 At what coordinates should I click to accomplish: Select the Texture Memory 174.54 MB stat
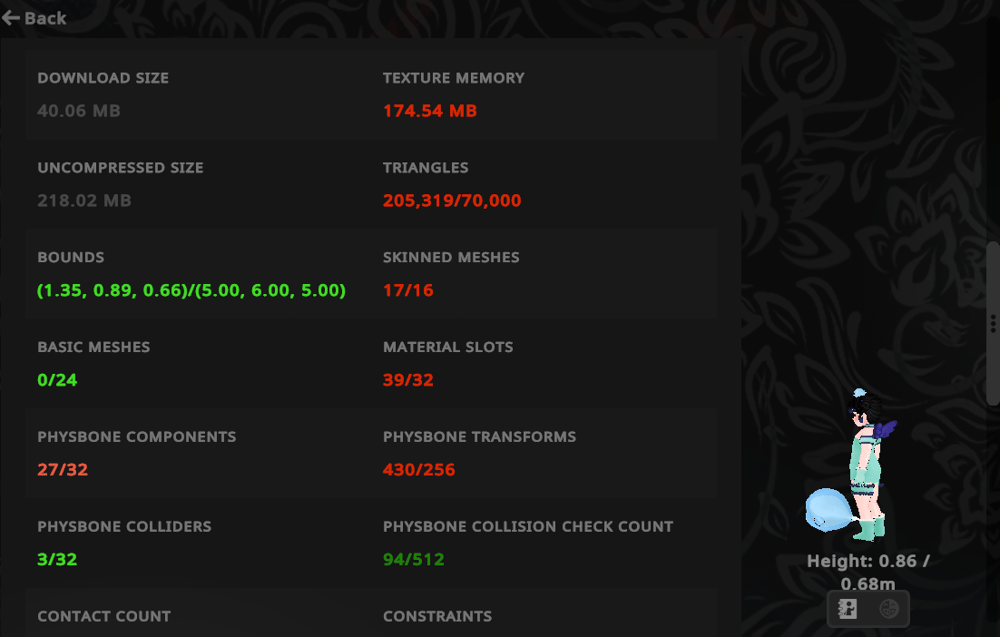pos(430,111)
